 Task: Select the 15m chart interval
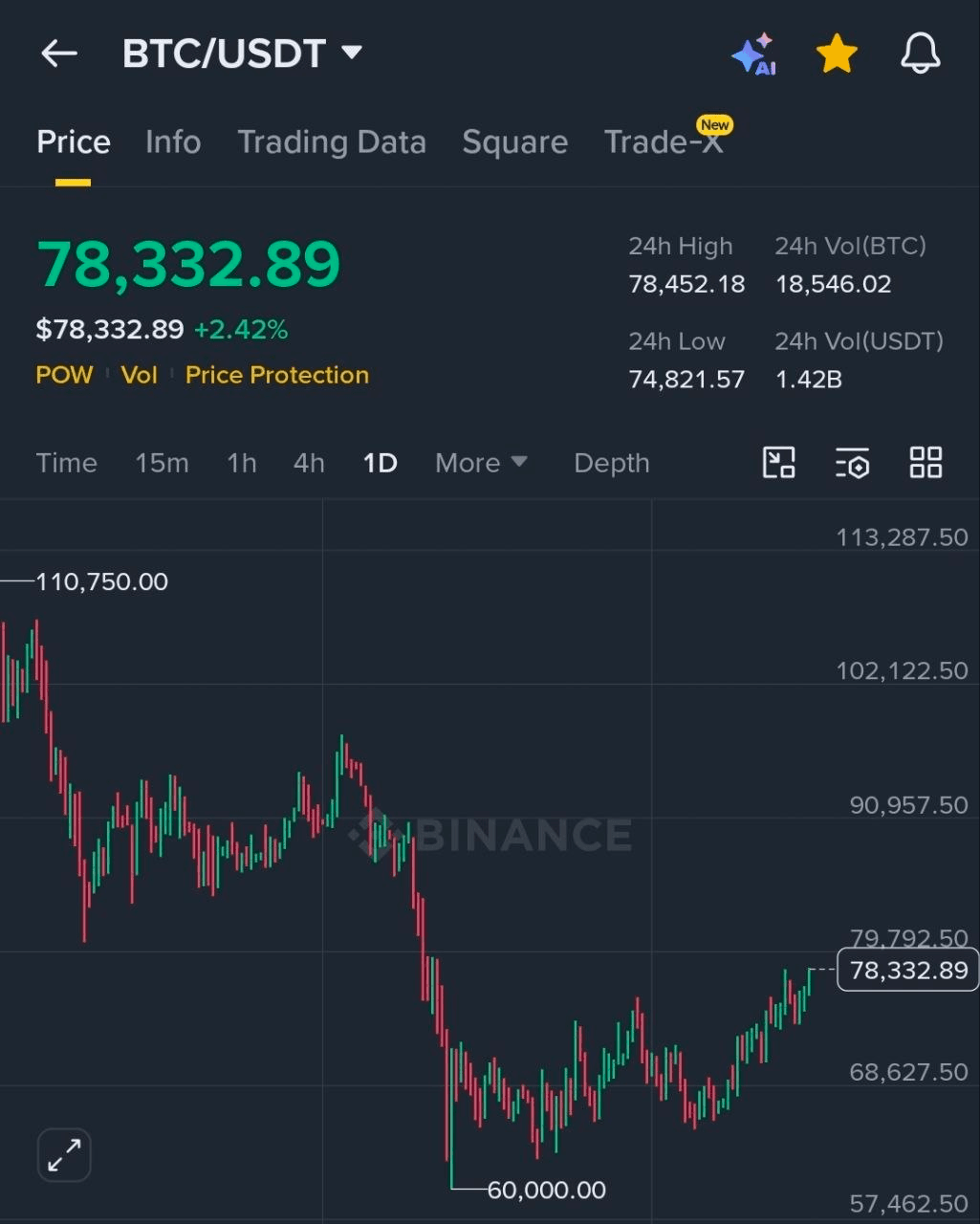(162, 463)
